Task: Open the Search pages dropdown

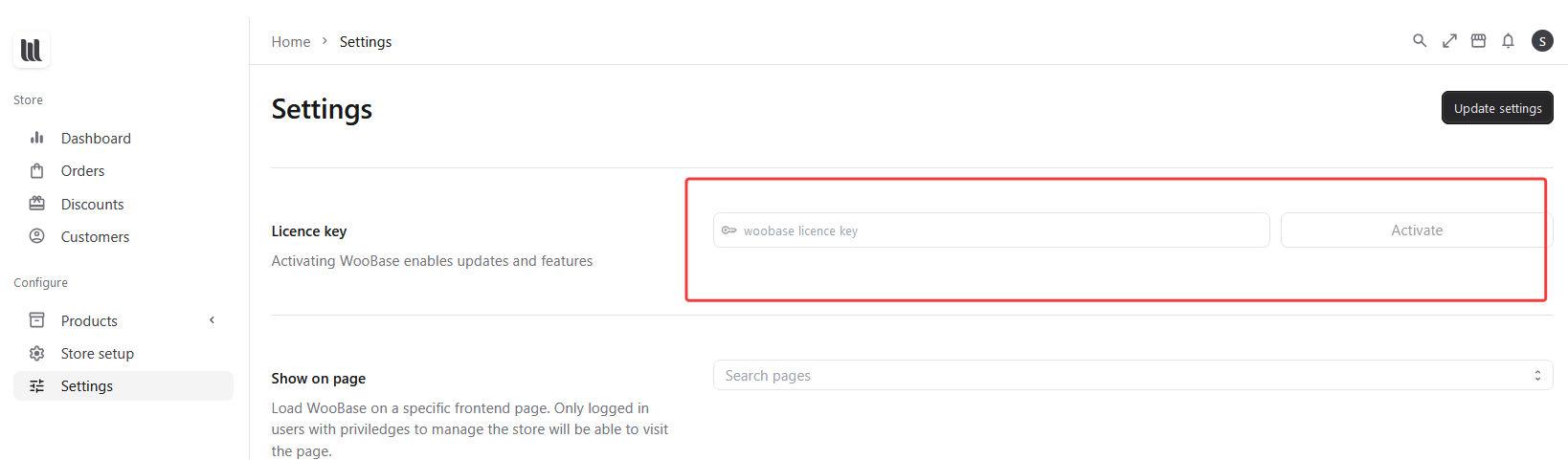Action: pyautogui.click(x=1132, y=376)
